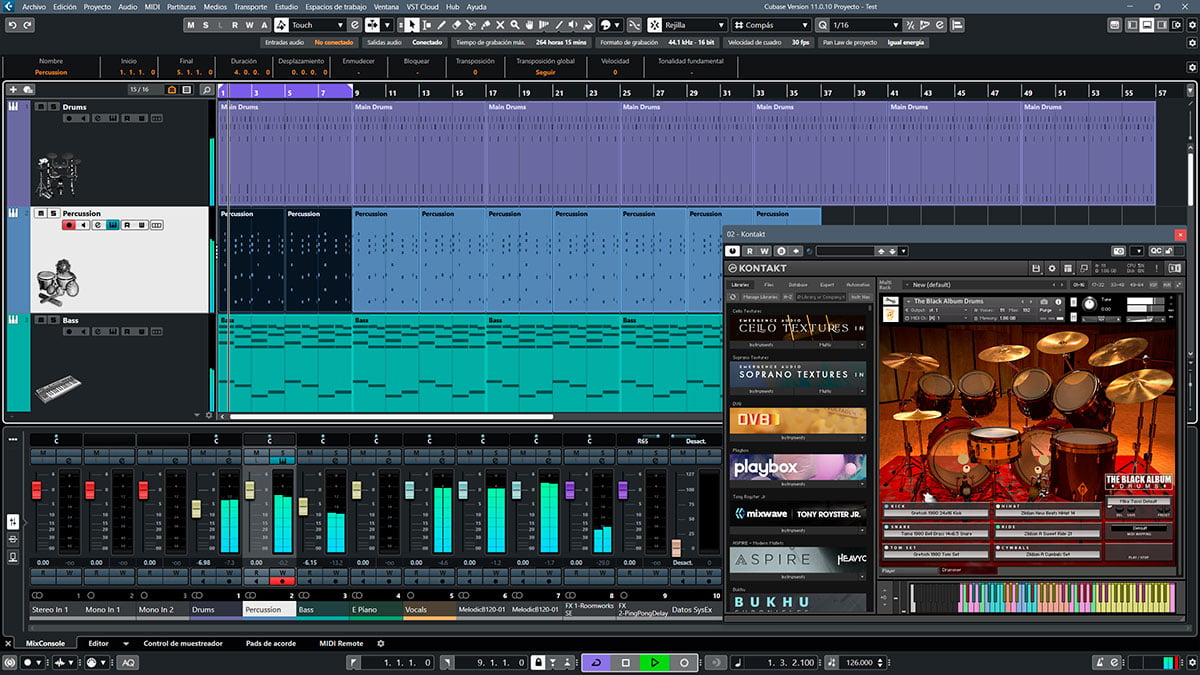Switch to the Pads de acorde tab
This screenshot has height=675, width=1200.
[273, 643]
